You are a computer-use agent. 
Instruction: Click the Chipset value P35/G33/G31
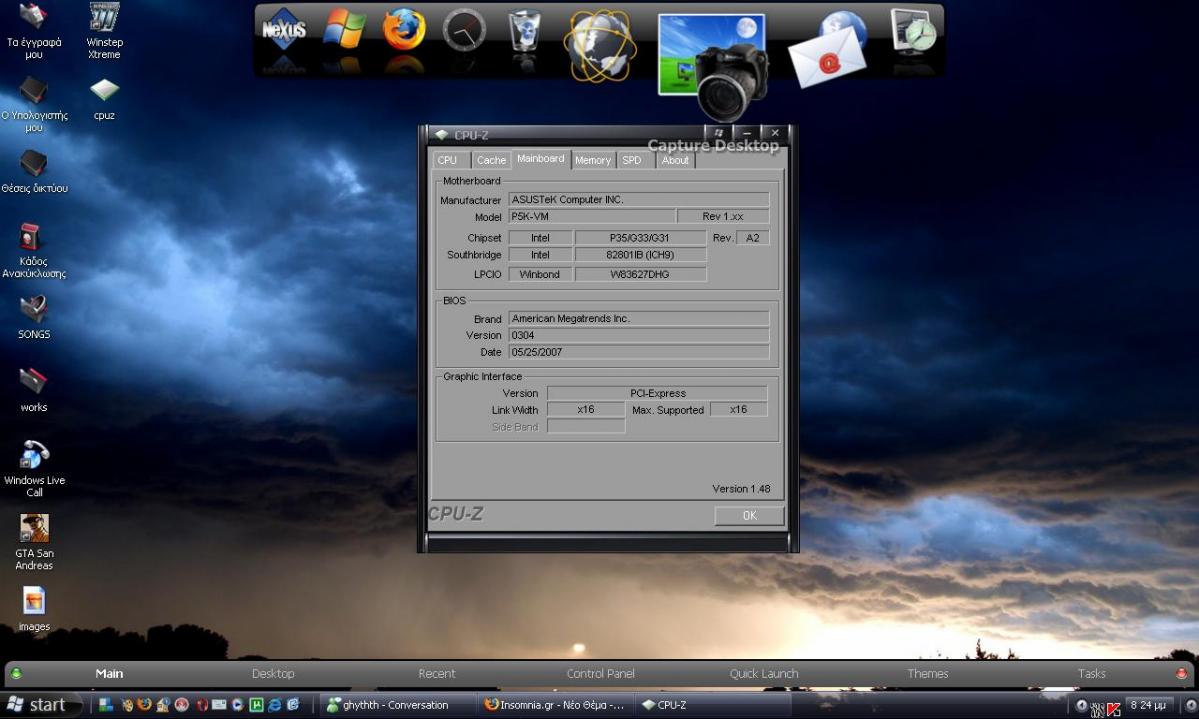point(640,238)
